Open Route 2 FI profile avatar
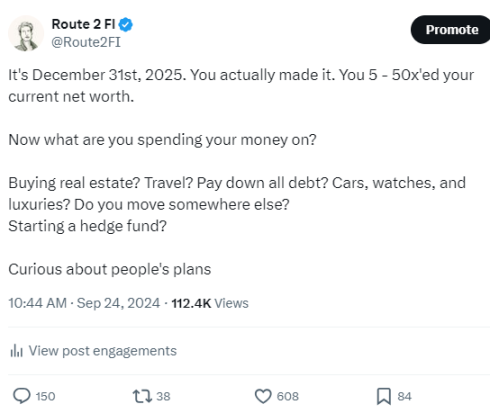This screenshot has width=490, height=413. (x=26, y=33)
